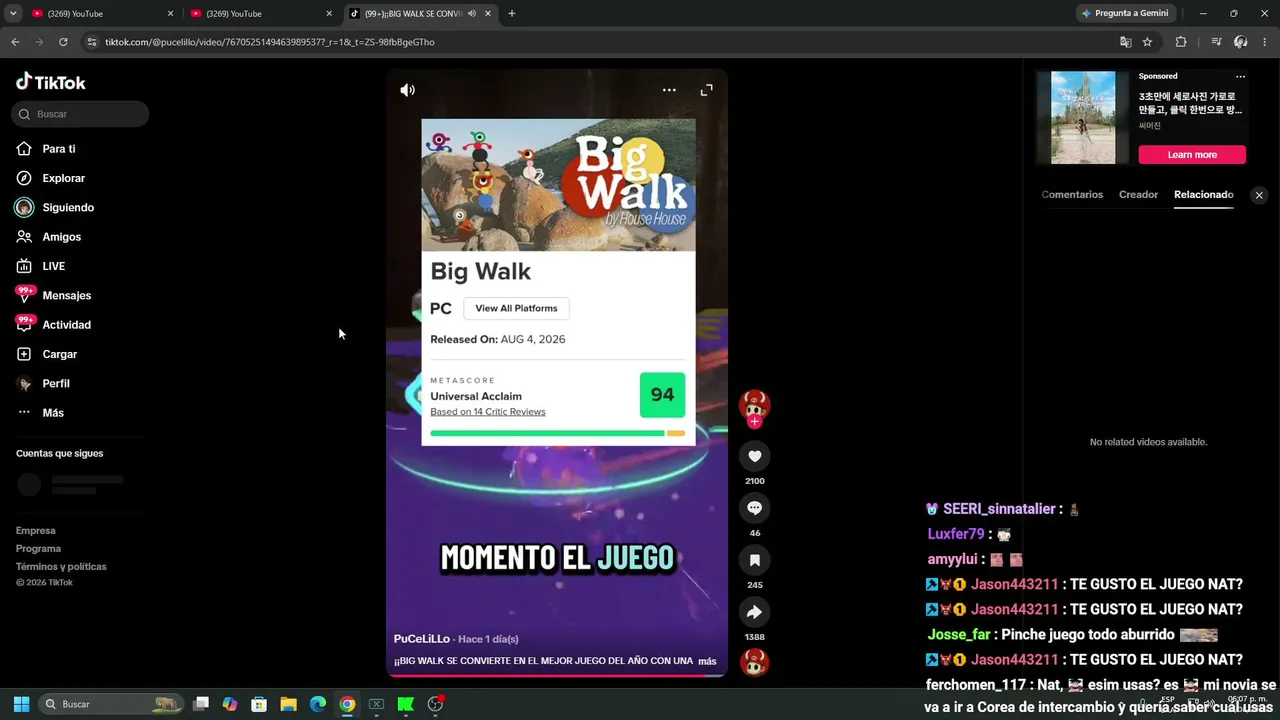
Task: Click the Learn more ad button
Action: click(x=1192, y=155)
